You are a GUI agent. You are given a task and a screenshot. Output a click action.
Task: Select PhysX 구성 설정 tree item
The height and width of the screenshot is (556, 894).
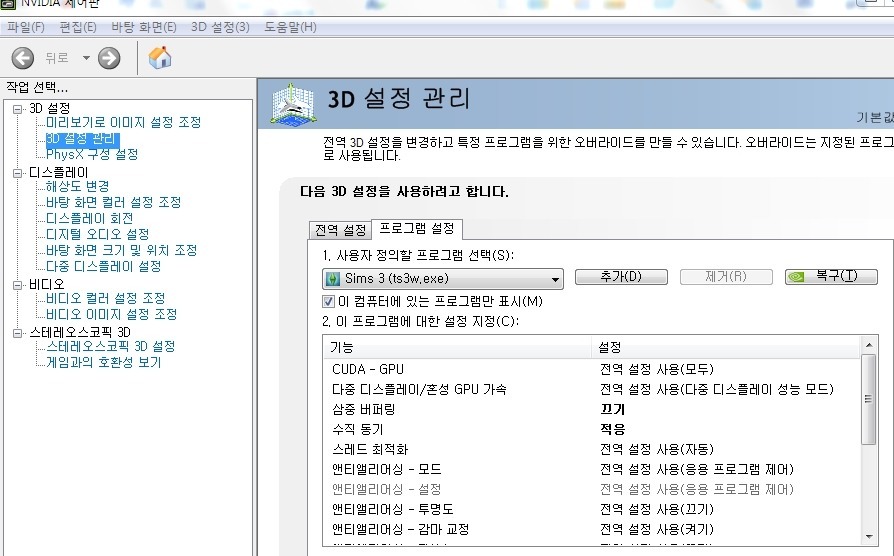coord(92,155)
